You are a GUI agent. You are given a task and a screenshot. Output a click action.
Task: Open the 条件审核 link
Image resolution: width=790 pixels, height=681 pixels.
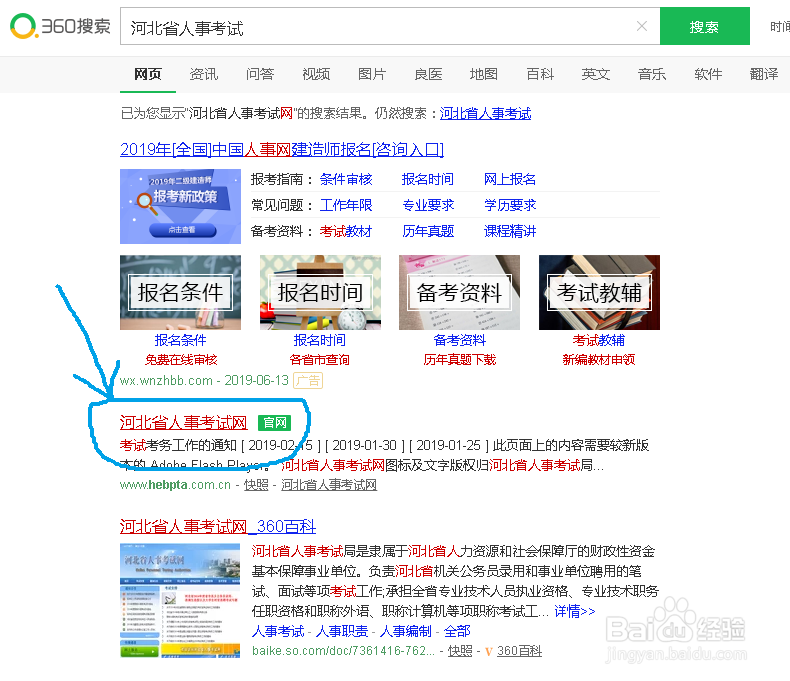pyautogui.click(x=346, y=179)
